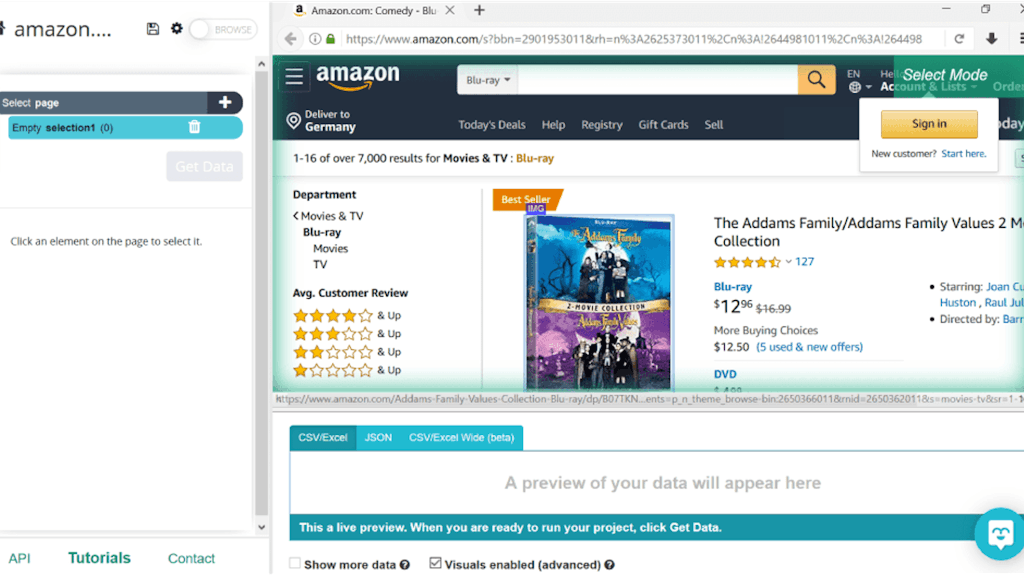Open project settings gear icon
This screenshot has height=576, width=1024.
click(x=177, y=29)
